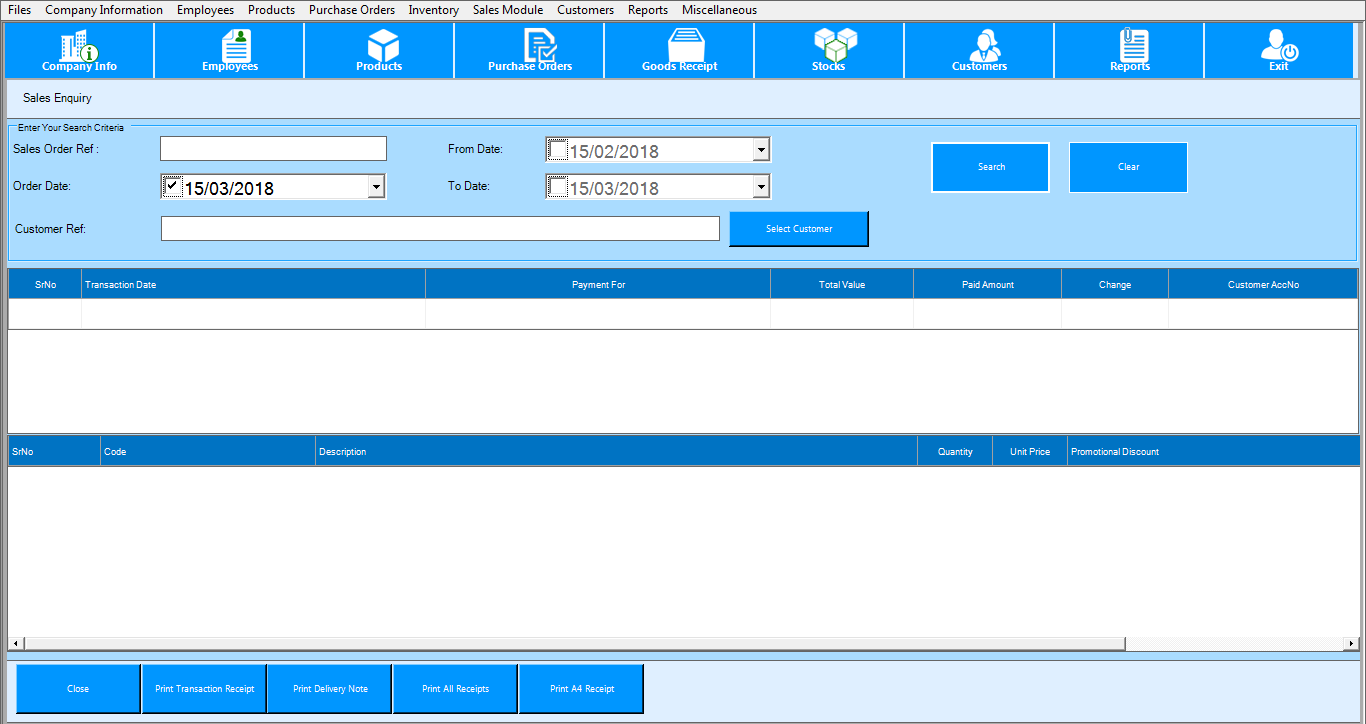Click the Employees toolbar icon
1366x724 pixels.
click(230, 50)
